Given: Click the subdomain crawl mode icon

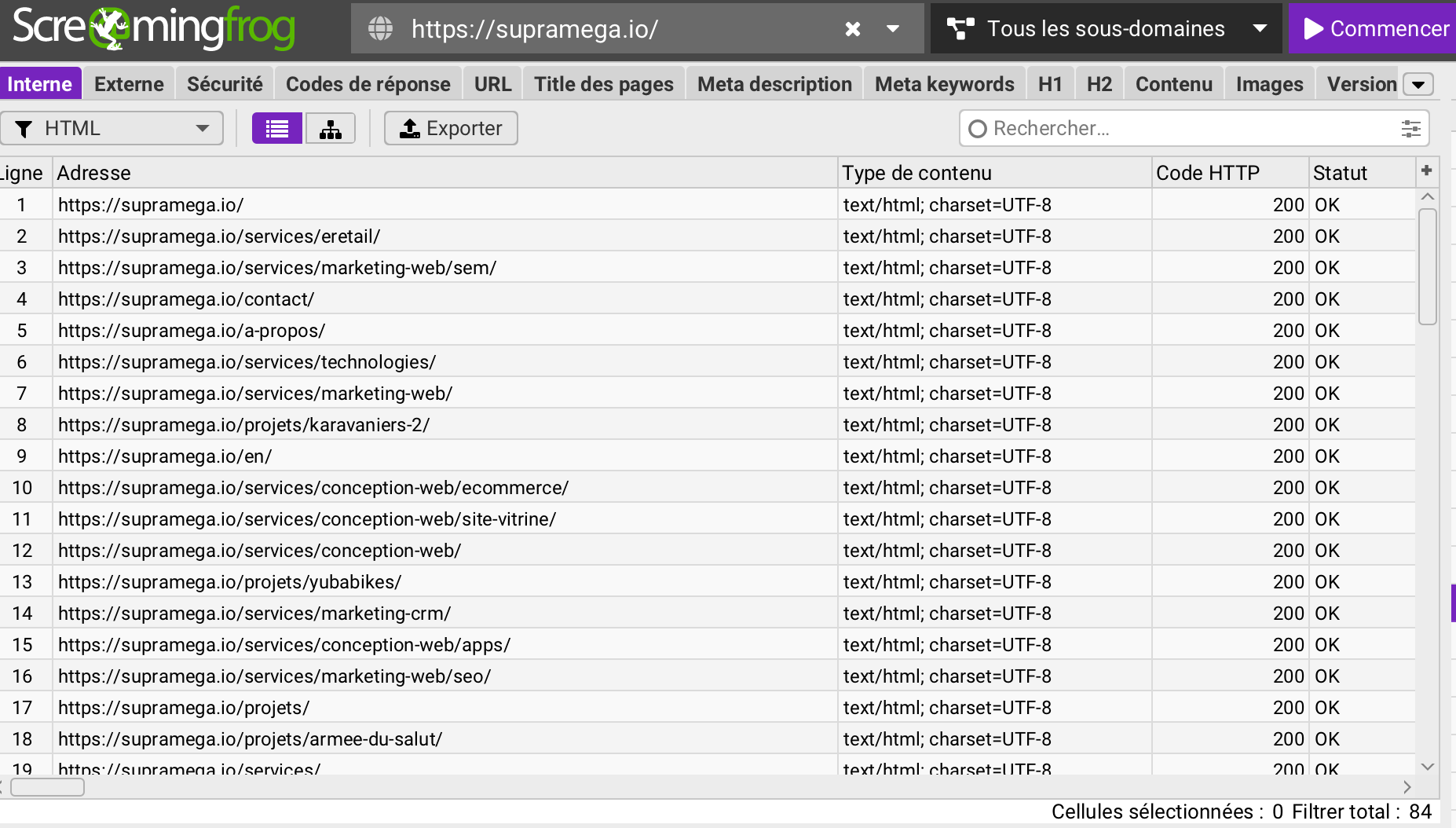Looking at the screenshot, I should (960, 29).
